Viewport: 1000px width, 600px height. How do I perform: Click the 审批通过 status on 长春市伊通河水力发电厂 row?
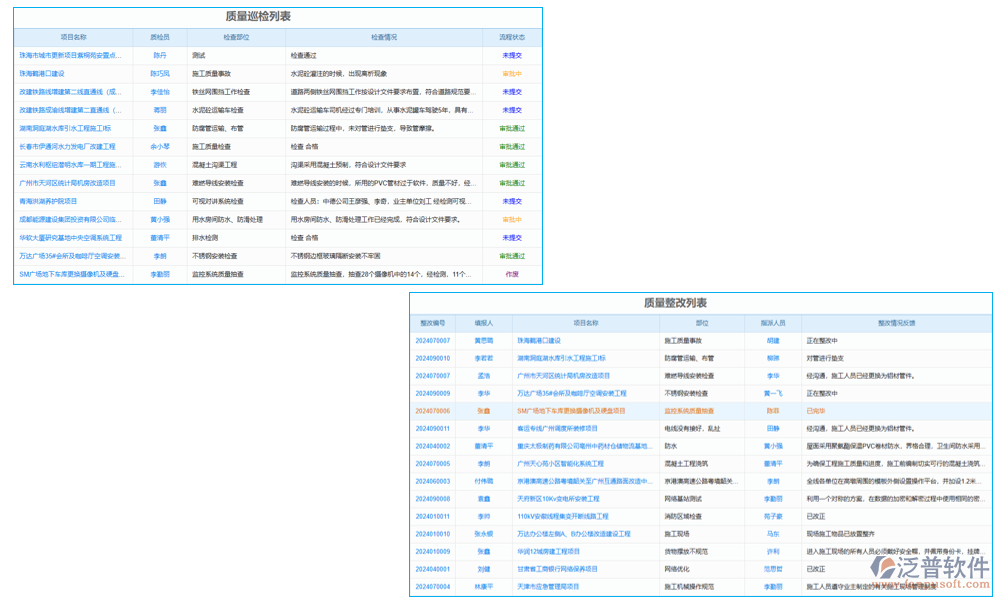coord(510,144)
